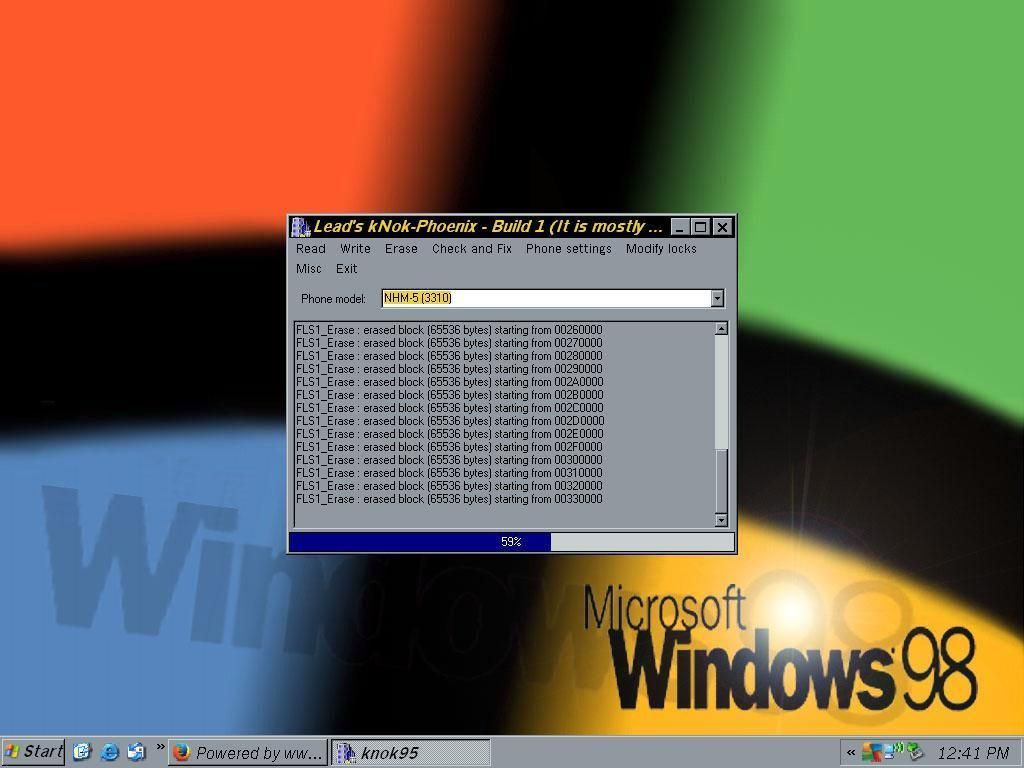
Task: Click the log scrollbar up arrow
Action: click(x=721, y=329)
